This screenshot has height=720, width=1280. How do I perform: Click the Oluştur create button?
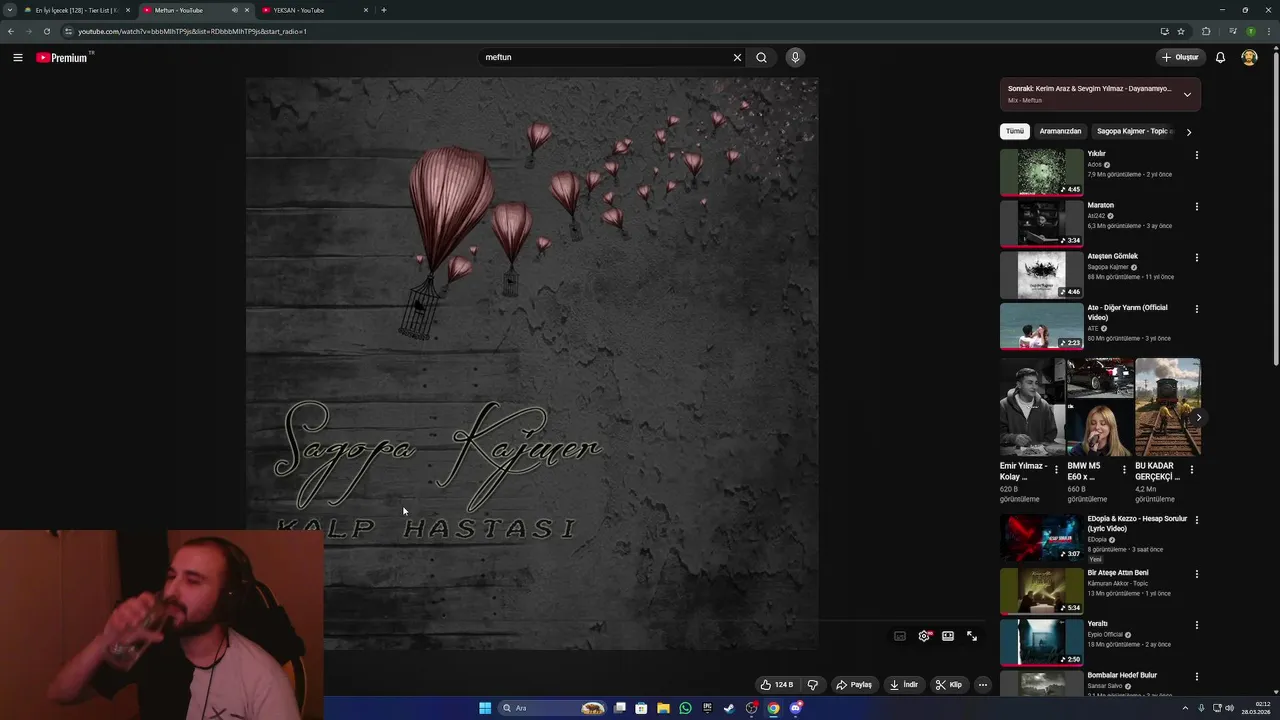pyautogui.click(x=1180, y=57)
